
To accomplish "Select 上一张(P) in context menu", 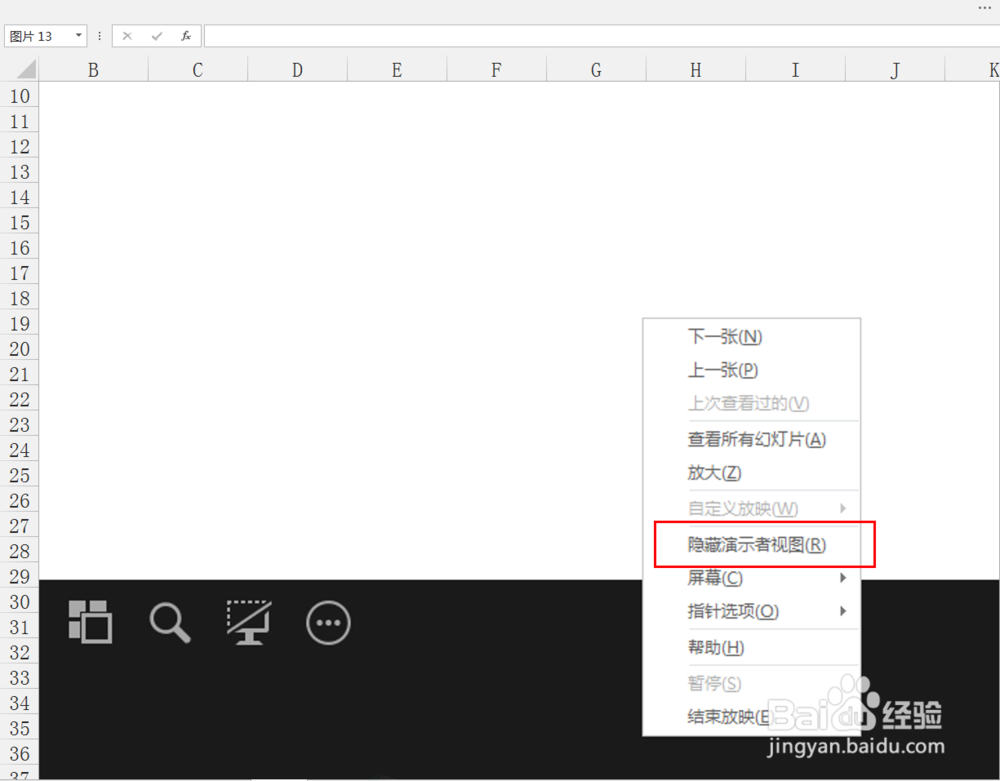I will click(751, 369).
